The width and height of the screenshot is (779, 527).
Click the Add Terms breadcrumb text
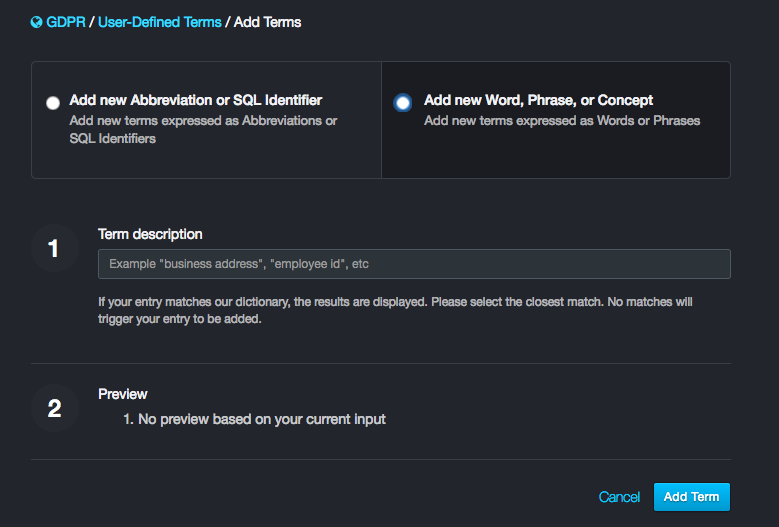tap(268, 22)
